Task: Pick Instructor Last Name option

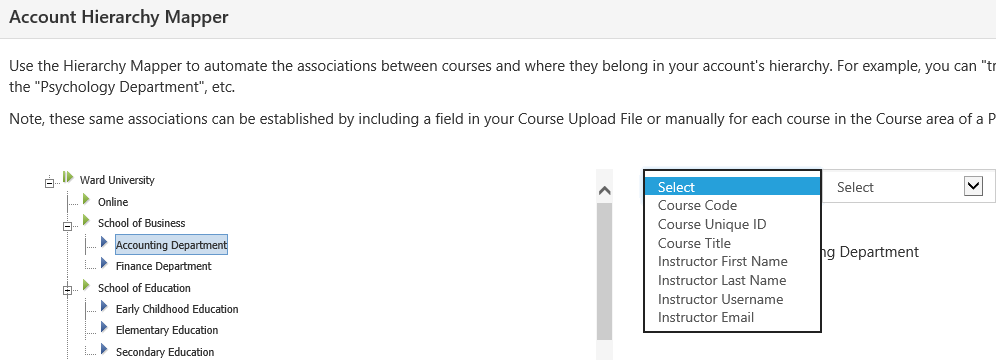Action: tap(722, 280)
